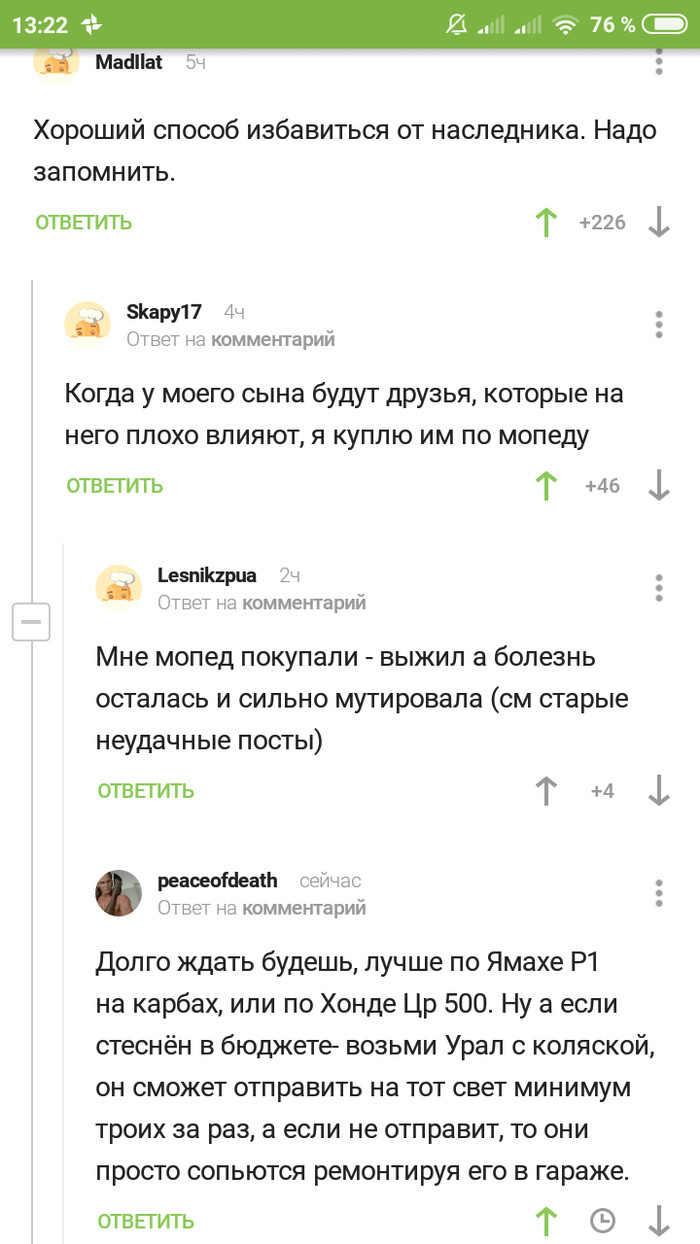Downvote MadIlat's comment
This screenshot has height=1244, width=700.
pos(658,222)
